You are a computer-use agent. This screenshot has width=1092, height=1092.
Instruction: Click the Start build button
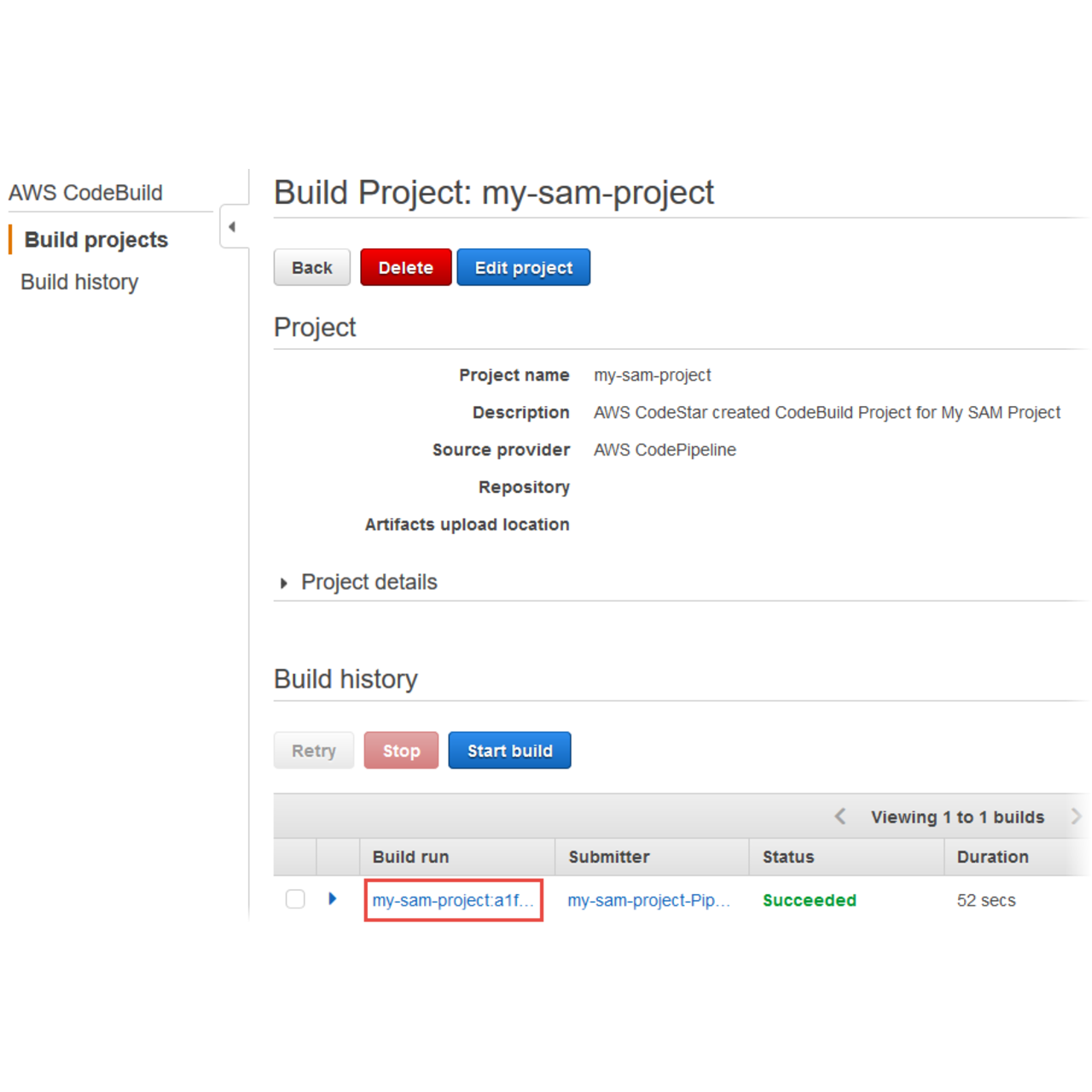point(509,750)
